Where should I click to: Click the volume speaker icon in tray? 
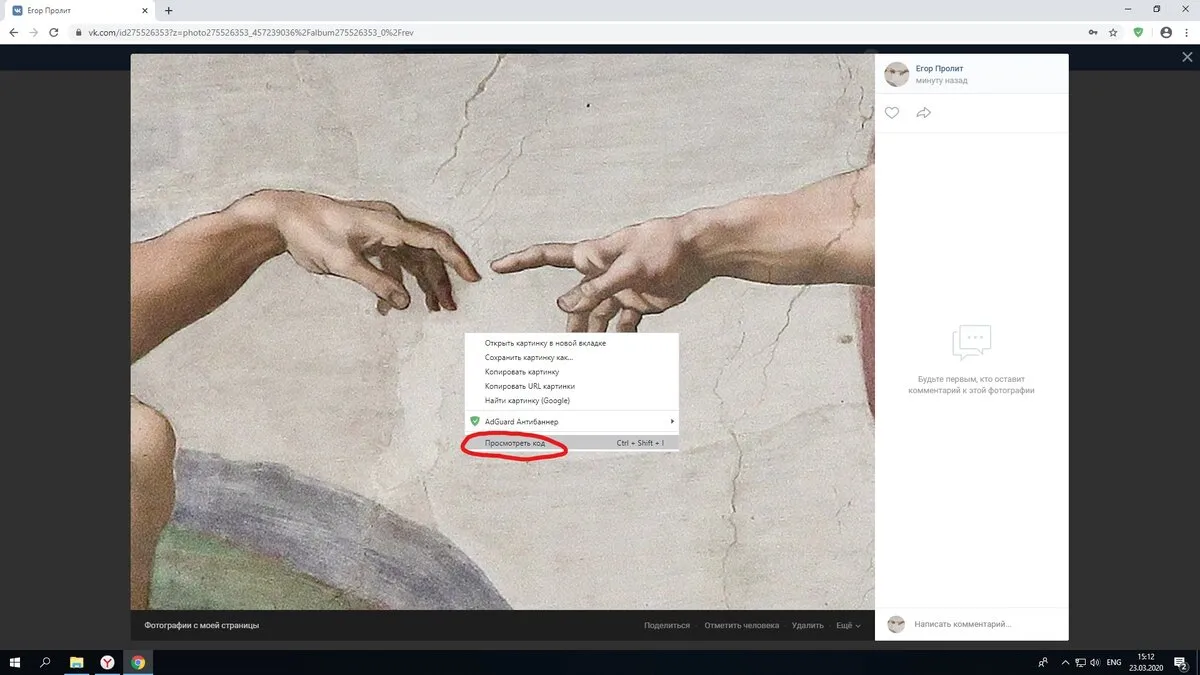pos(1094,662)
